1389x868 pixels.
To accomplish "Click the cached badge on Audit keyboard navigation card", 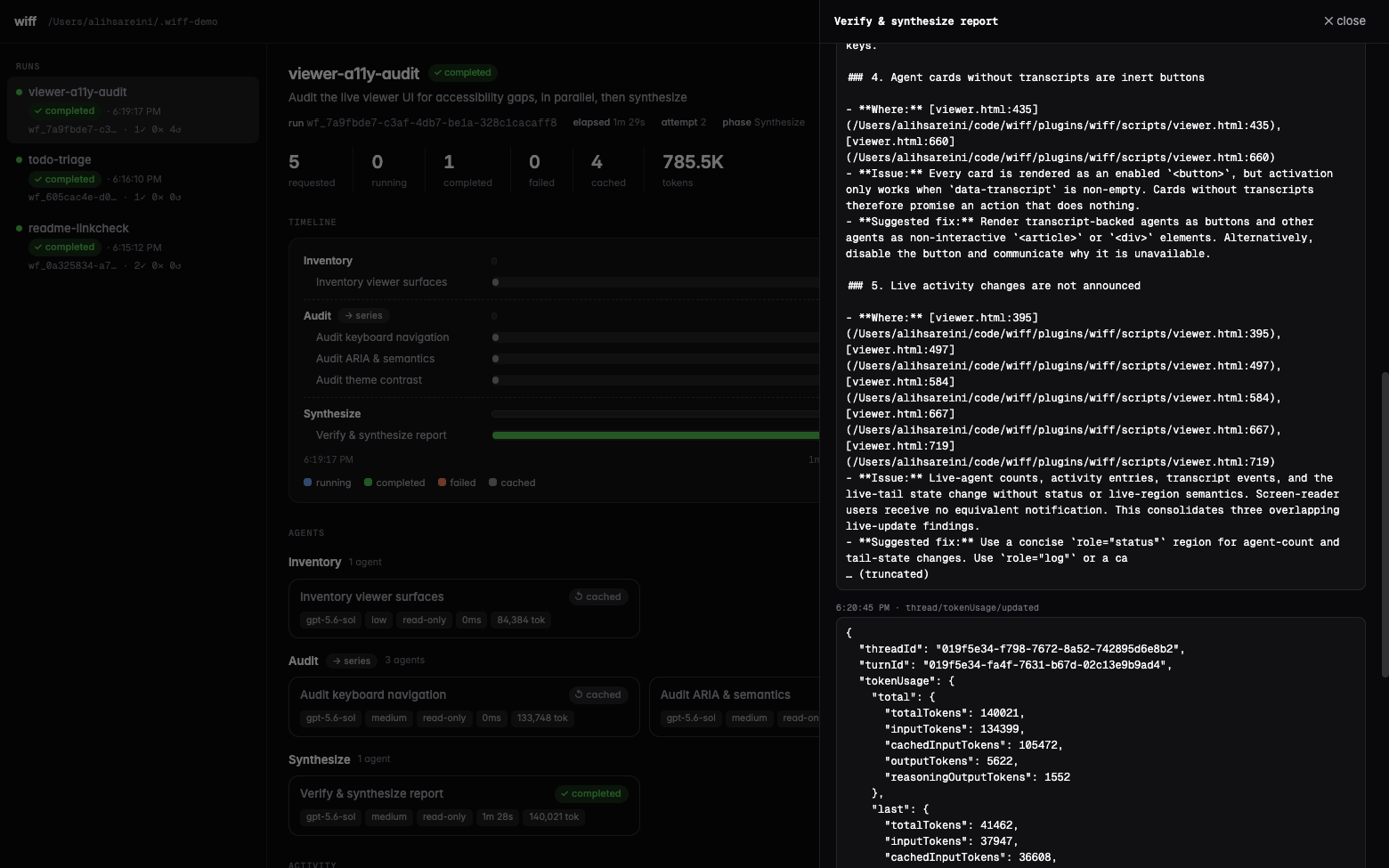I will [598, 694].
